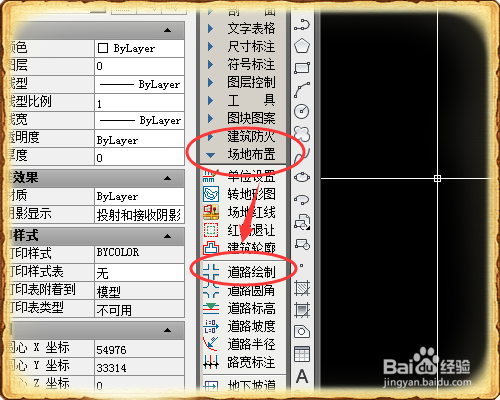This screenshot has height=400, width=500.
Task: Click the 颜色 ByLayer color swatch
Action: (103, 48)
